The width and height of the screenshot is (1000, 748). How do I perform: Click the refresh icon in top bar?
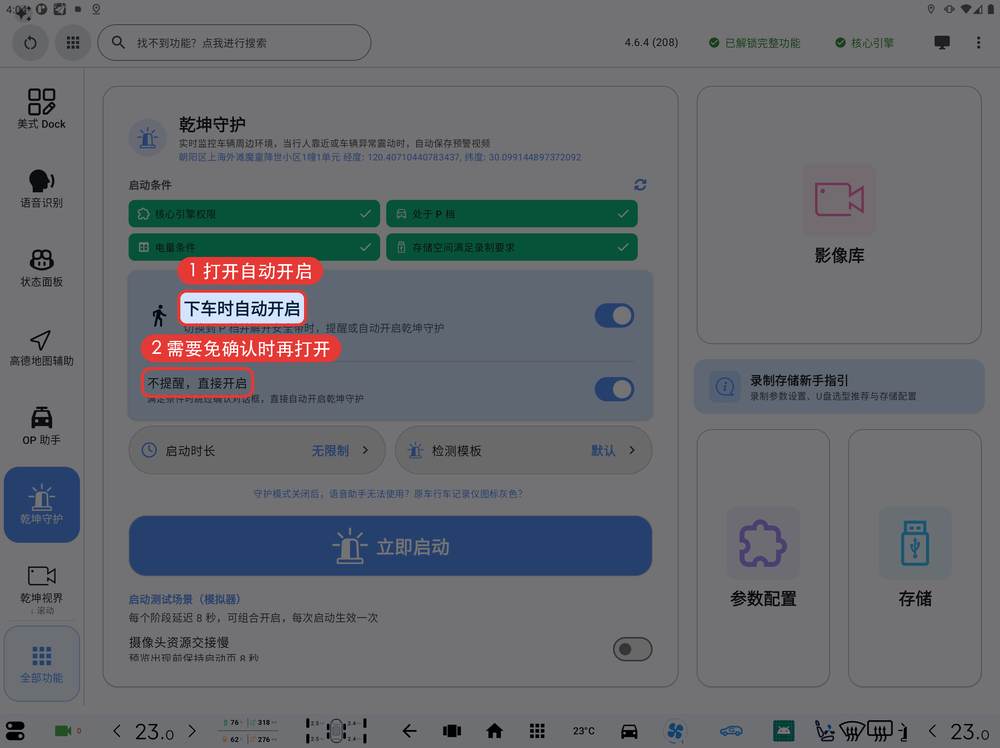pyautogui.click(x=30, y=43)
